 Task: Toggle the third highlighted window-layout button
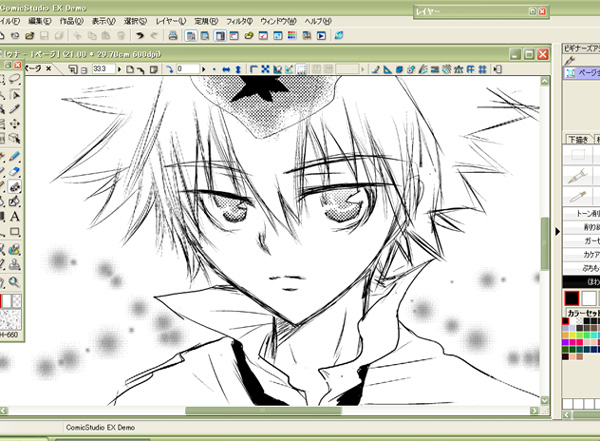(220, 36)
